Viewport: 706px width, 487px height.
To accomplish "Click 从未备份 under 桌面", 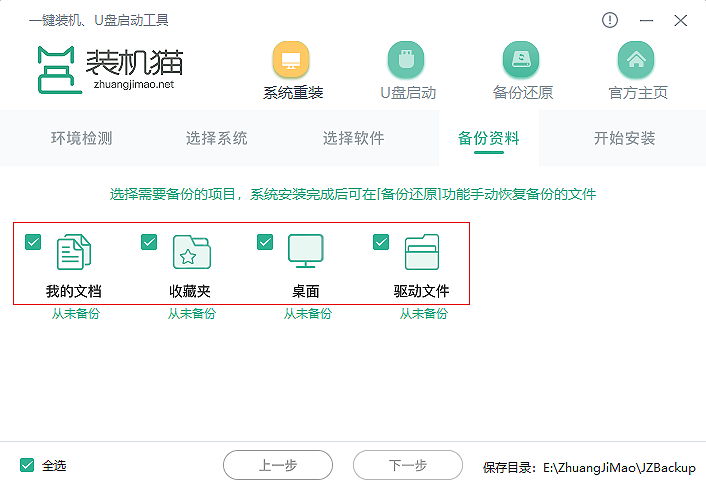I will pyautogui.click(x=308, y=313).
